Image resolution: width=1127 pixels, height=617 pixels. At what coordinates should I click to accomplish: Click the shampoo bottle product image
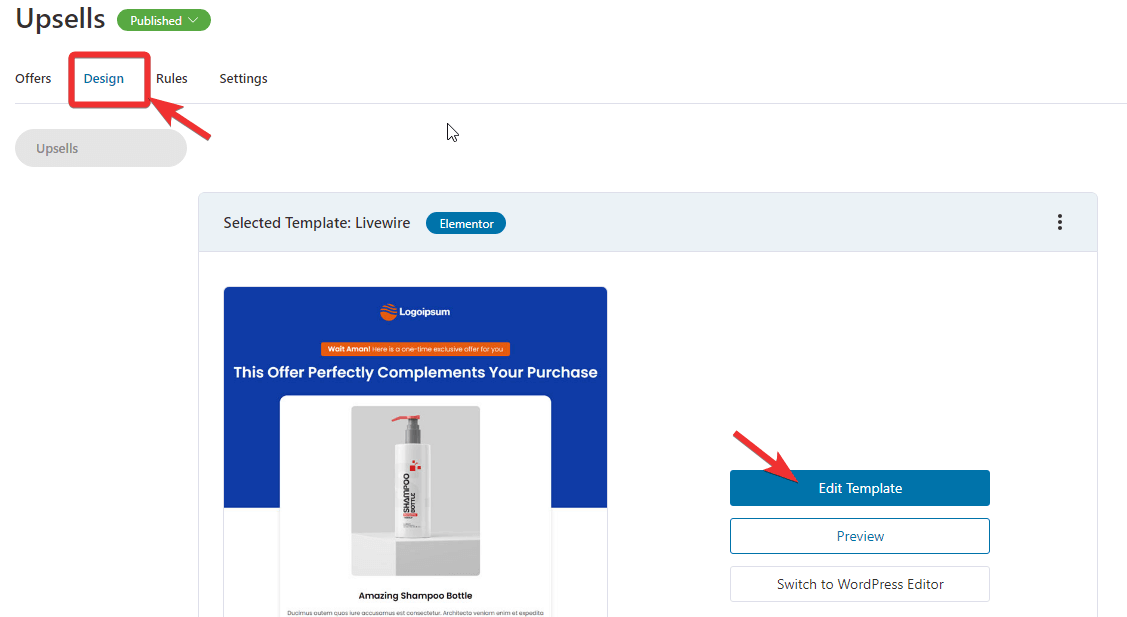[415, 490]
